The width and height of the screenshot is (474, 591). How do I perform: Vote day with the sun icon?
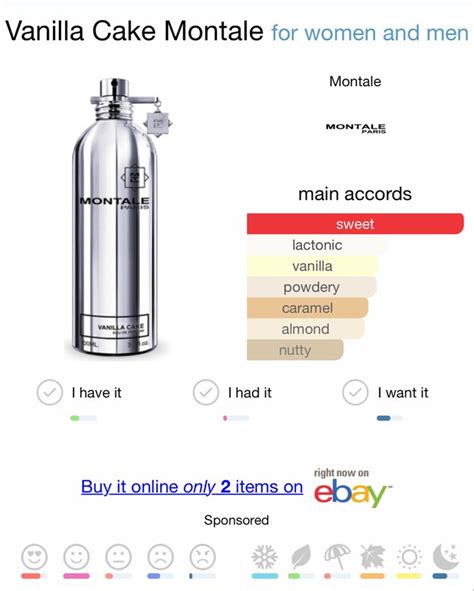(x=409, y=557)
